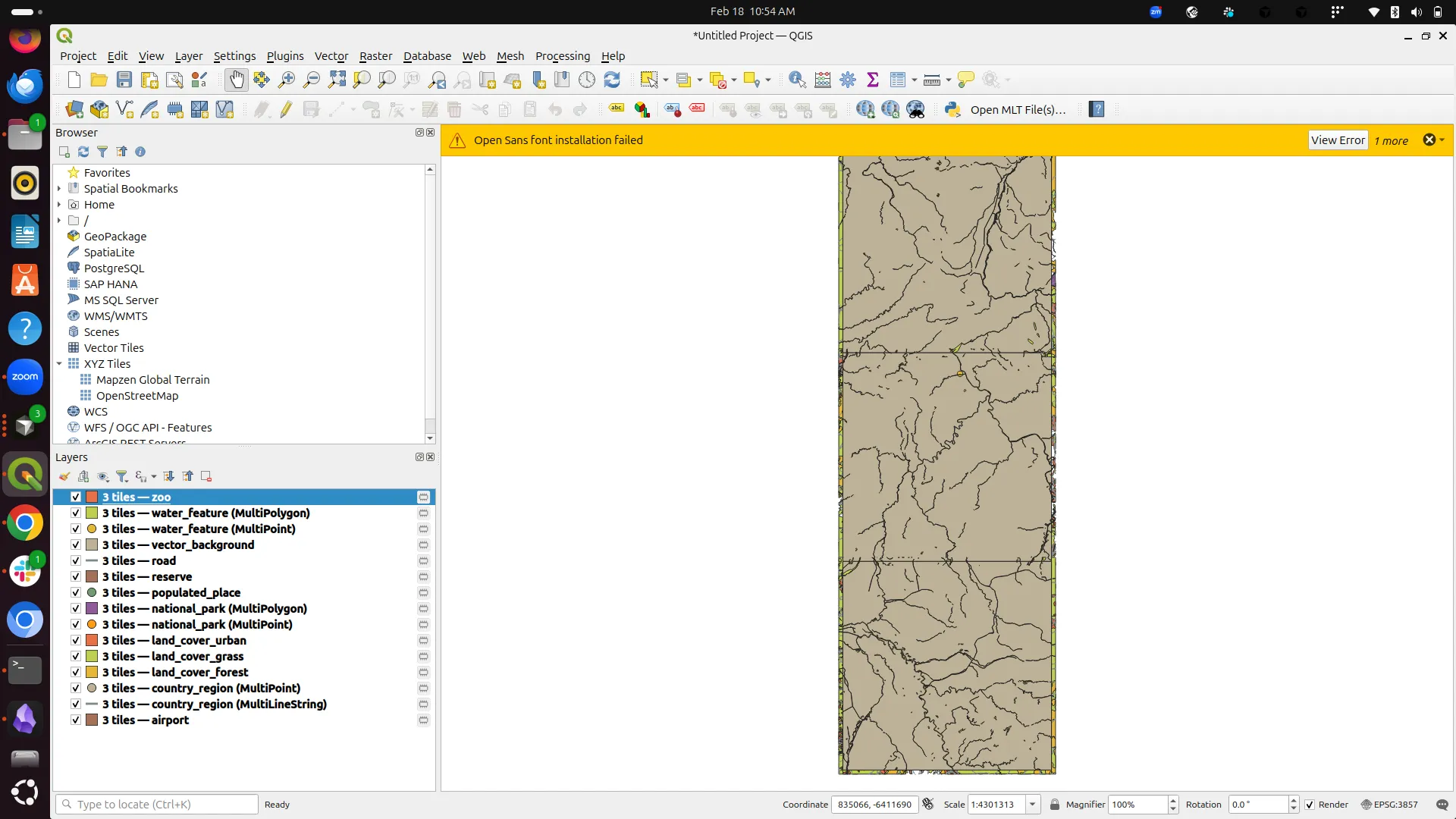Click the Refresh map icon
Image resolution: width=1456 pixels, height=819 pixels.
[x=613, y=80]
